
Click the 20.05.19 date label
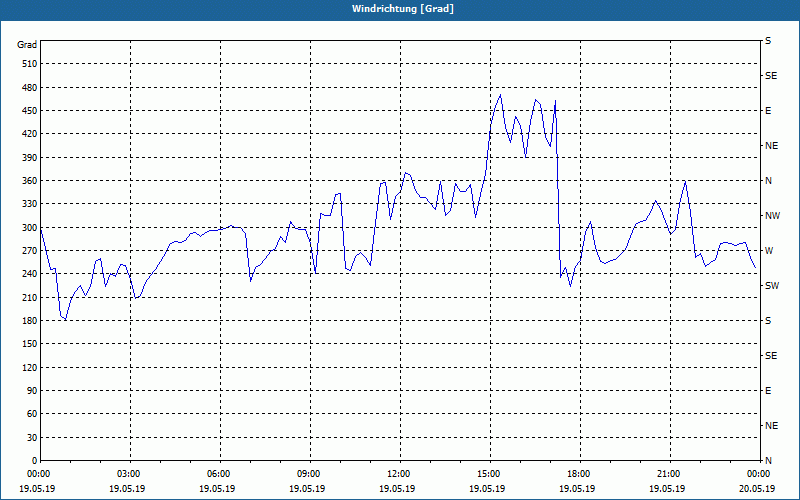coord(757,489)
